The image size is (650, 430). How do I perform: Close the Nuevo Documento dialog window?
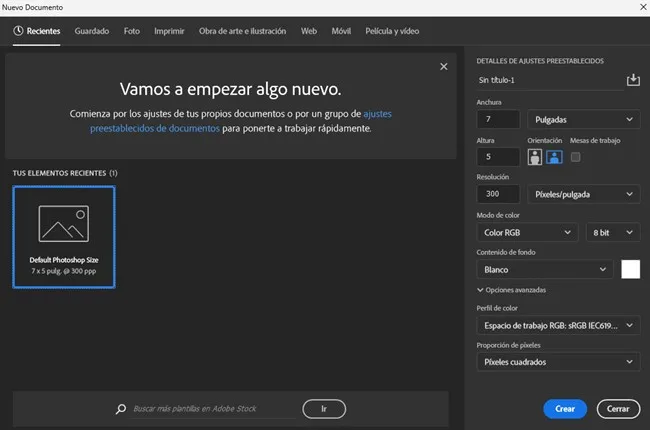(x=638, y=7)
